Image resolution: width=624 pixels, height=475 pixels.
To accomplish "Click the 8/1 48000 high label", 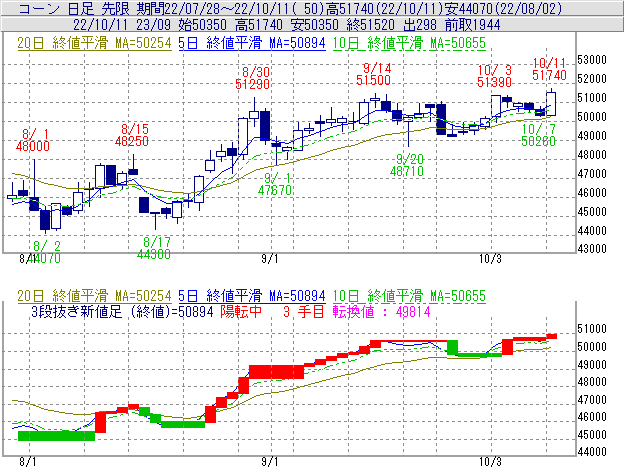I will [x=33, y=140].
